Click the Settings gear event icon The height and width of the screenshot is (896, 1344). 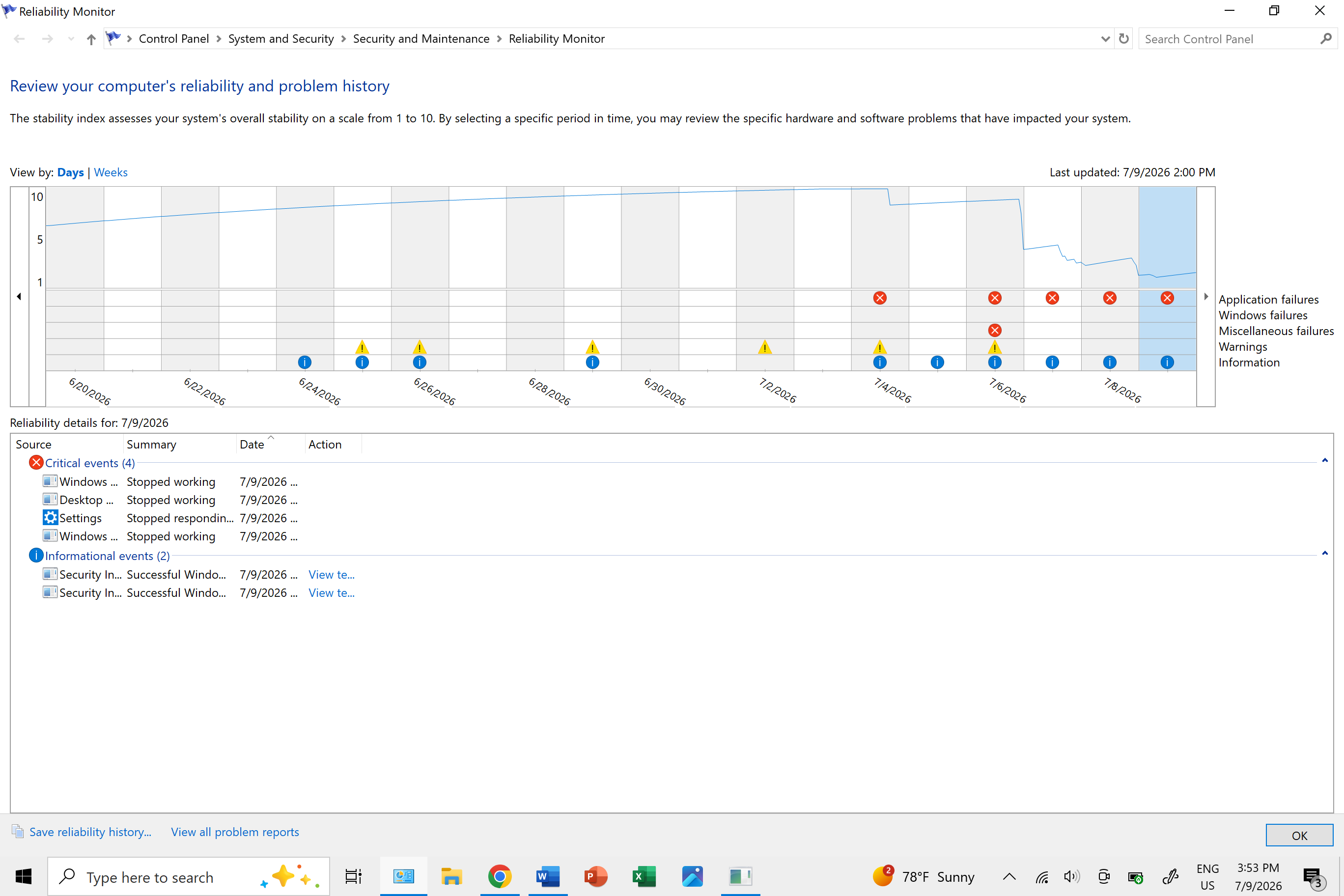click(x=50, y=518)
